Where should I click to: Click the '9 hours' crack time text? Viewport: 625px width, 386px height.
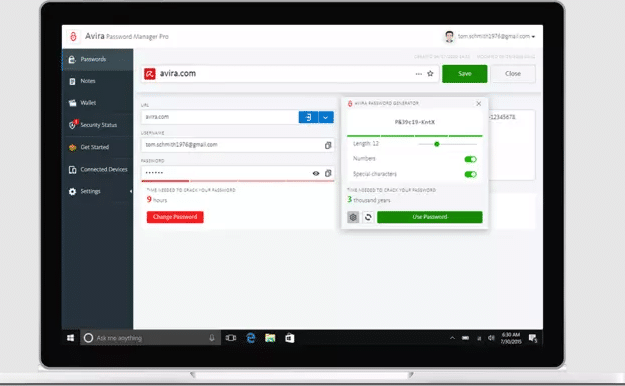click(x=157, y=200)
